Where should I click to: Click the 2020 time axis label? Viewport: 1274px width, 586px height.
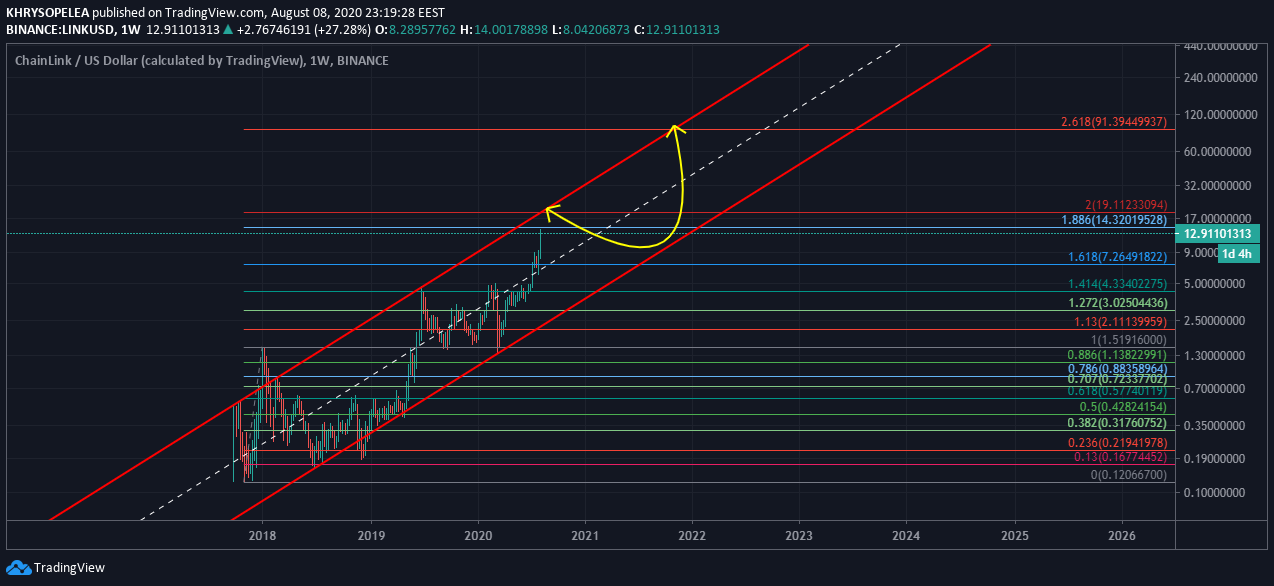pyautogui.click(x=478, y=534)
